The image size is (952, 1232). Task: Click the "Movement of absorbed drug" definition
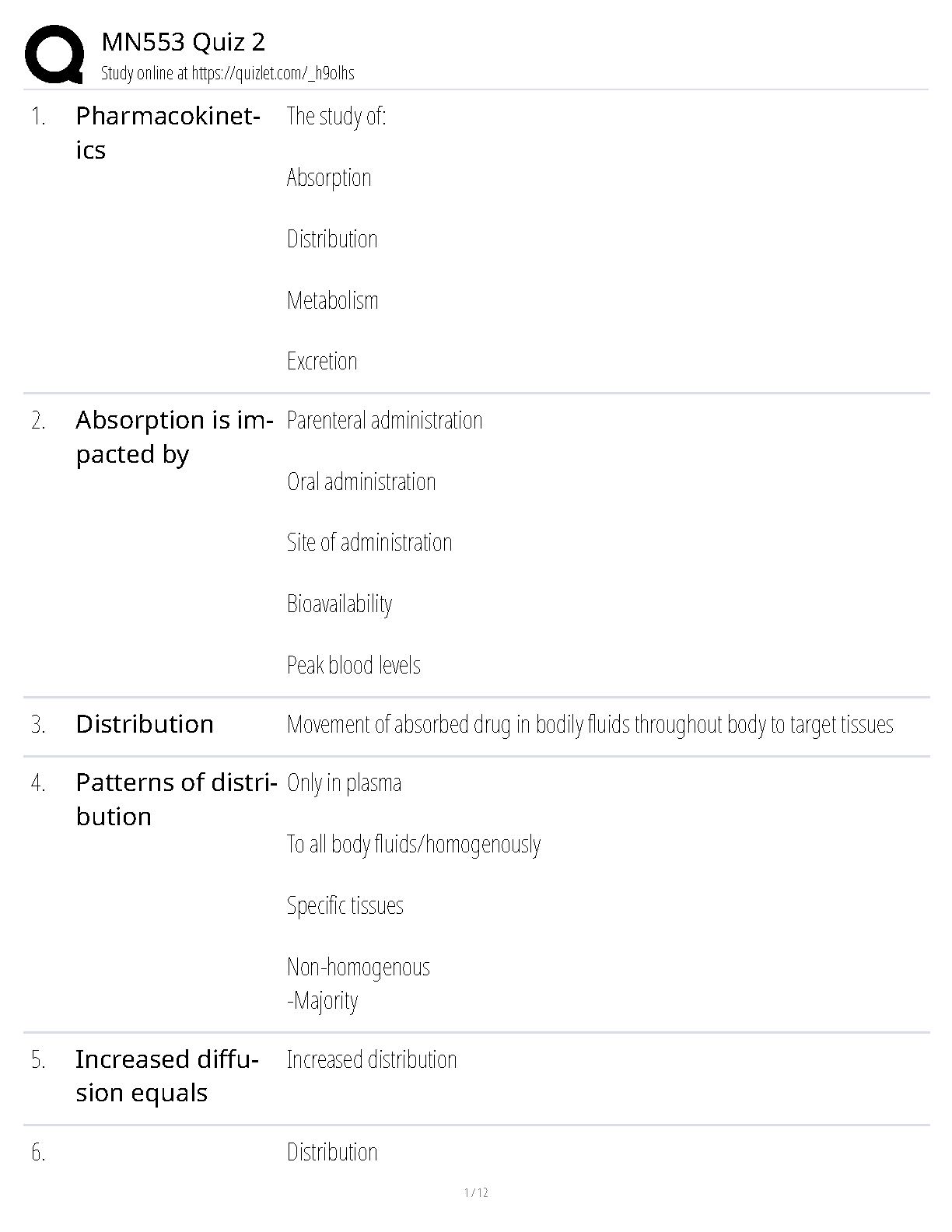point(590,725)
